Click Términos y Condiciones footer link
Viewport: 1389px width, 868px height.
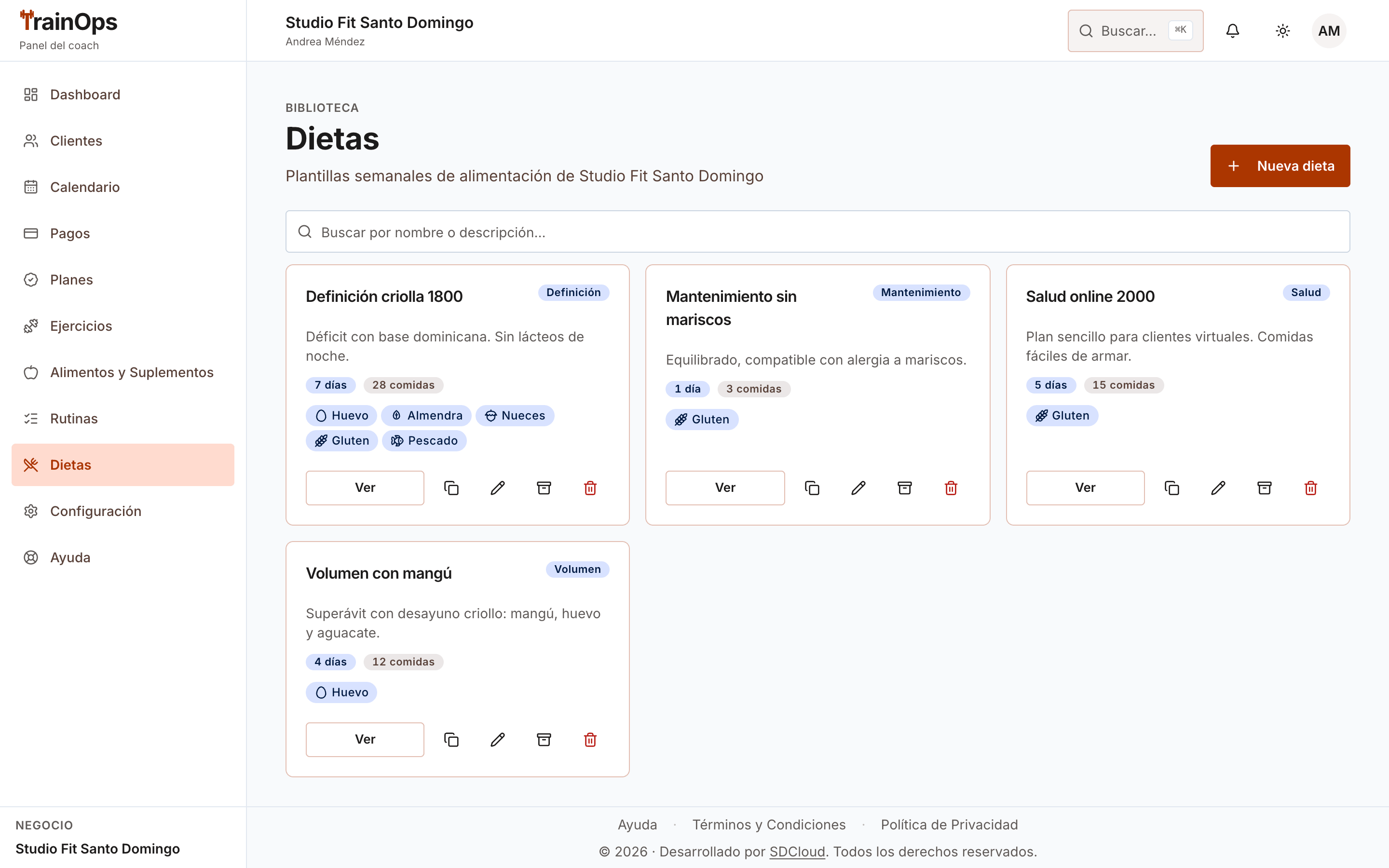click(769, 825)
